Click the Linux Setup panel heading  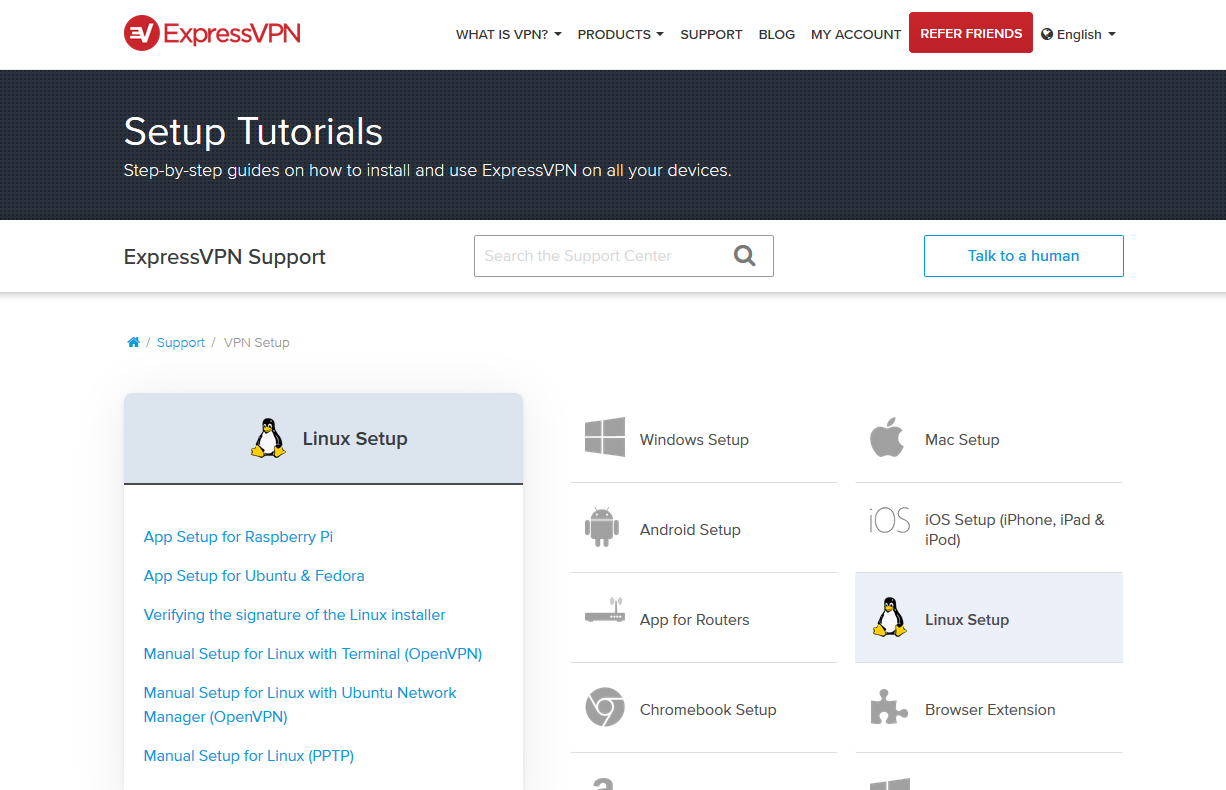(355, 439)
